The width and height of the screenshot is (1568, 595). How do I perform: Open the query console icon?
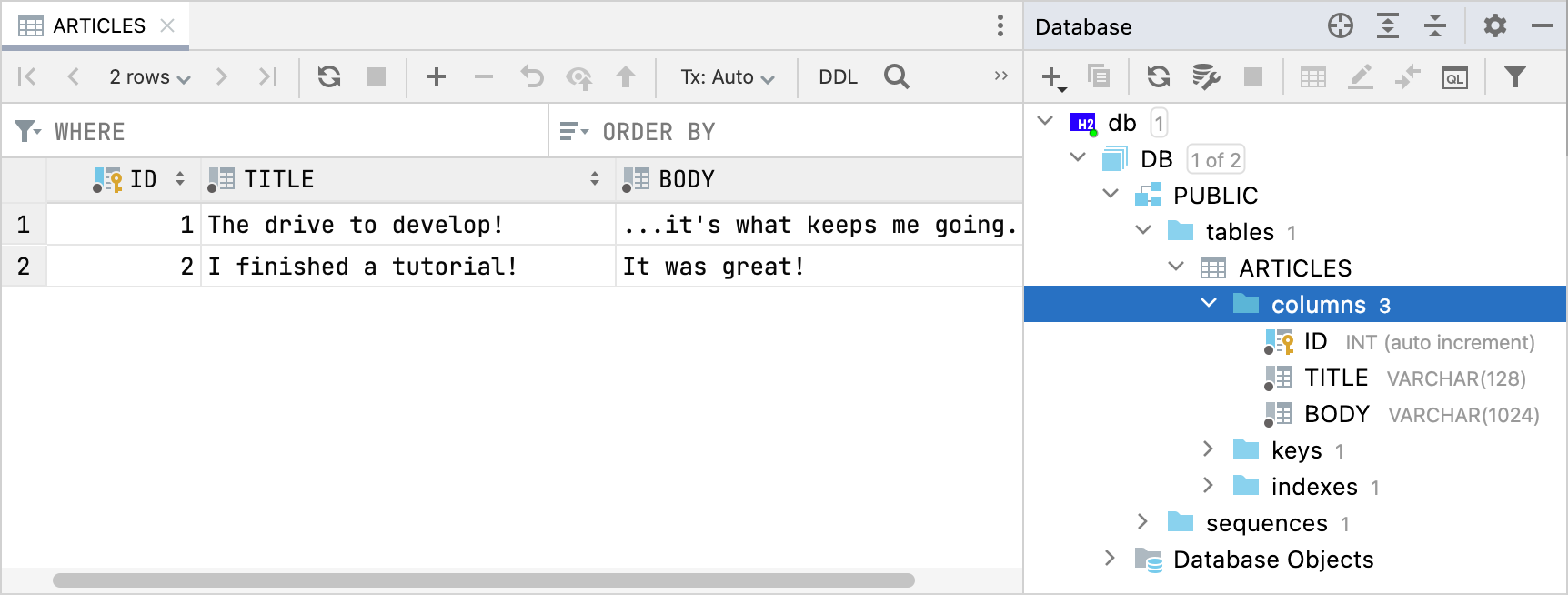tap(1455, 77)
